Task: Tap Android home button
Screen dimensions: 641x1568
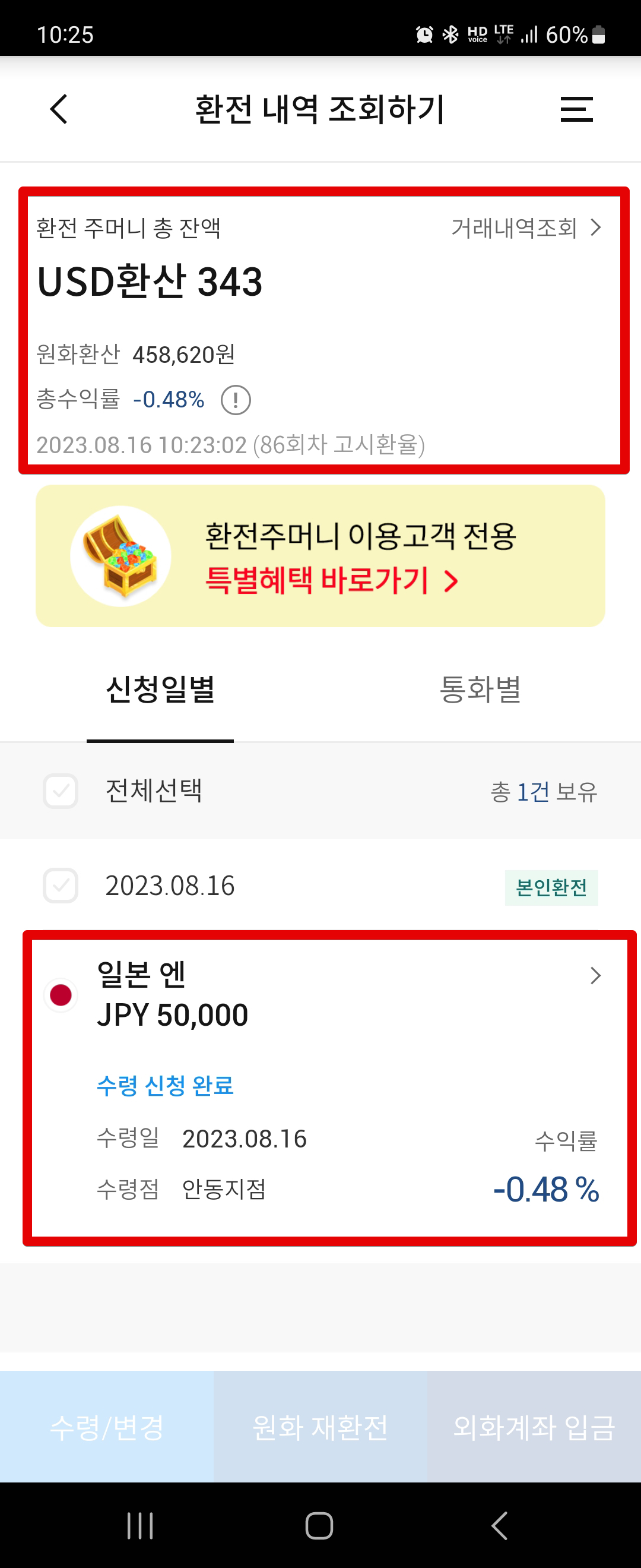Action: 319,1525
